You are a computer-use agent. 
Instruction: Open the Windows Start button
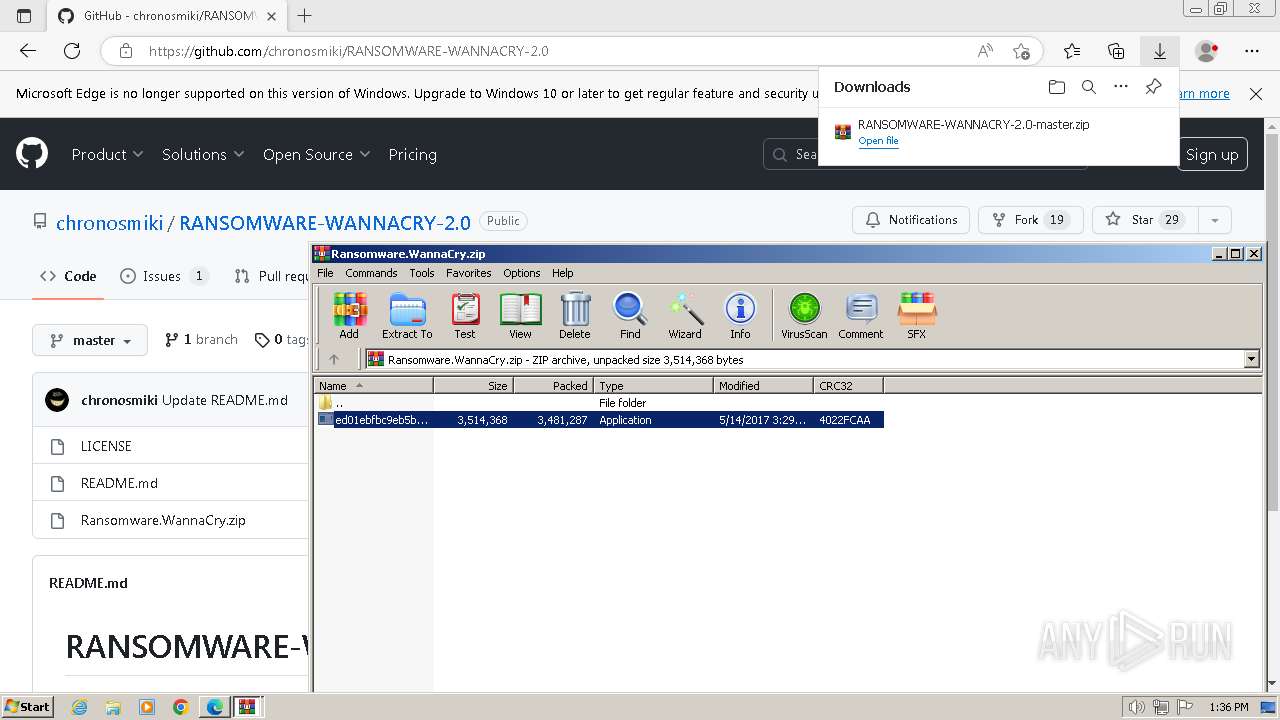(27, 706)
